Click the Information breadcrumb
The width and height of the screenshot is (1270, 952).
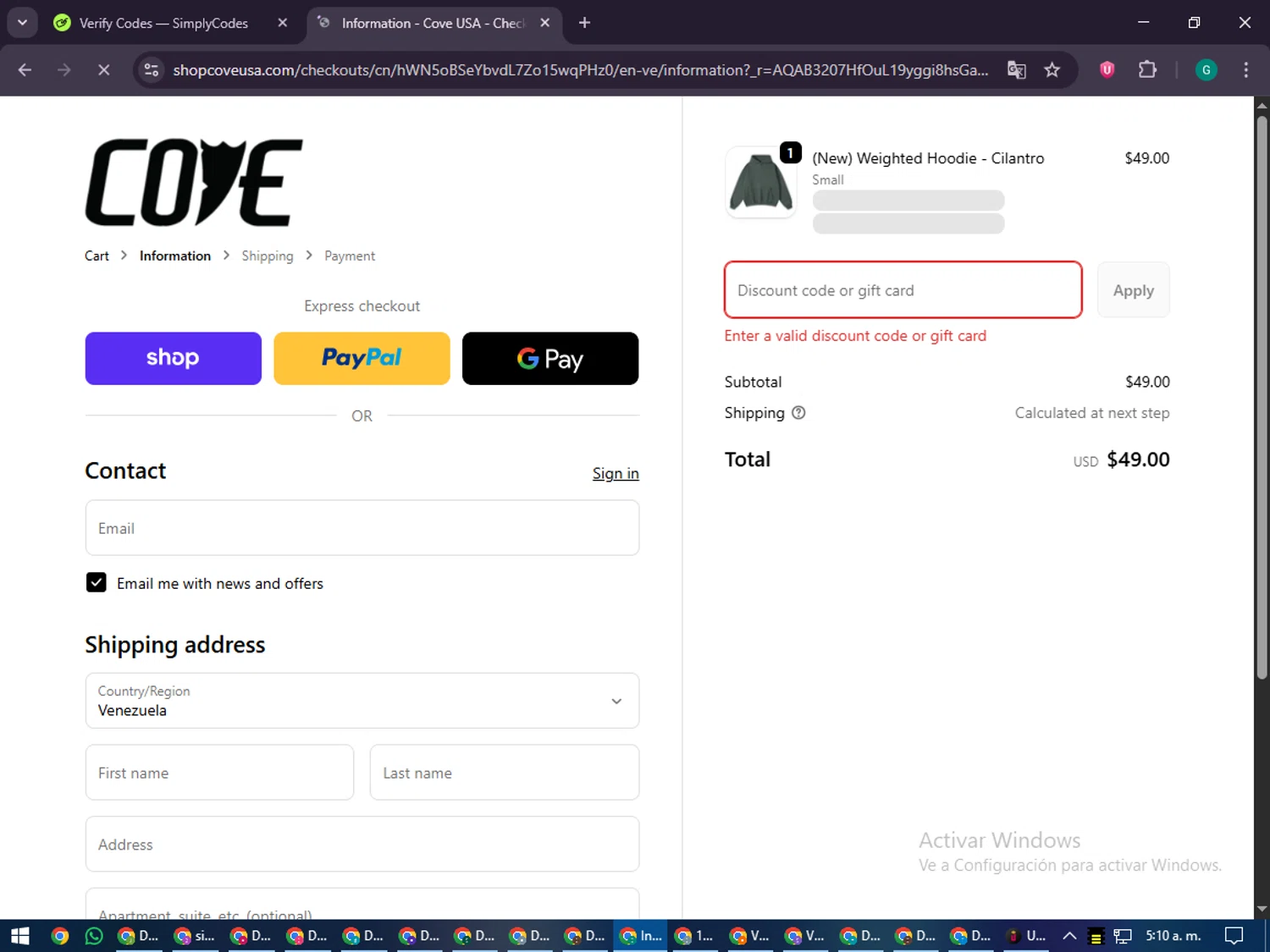click(x=175, y=256)
